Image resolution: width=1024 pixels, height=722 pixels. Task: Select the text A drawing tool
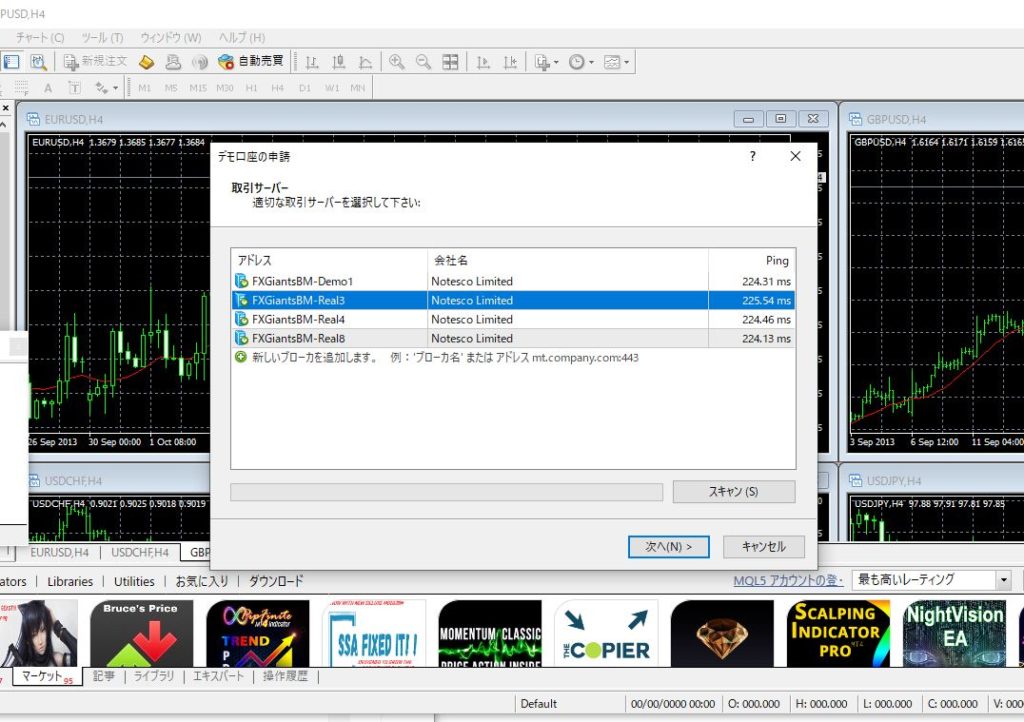48,87
